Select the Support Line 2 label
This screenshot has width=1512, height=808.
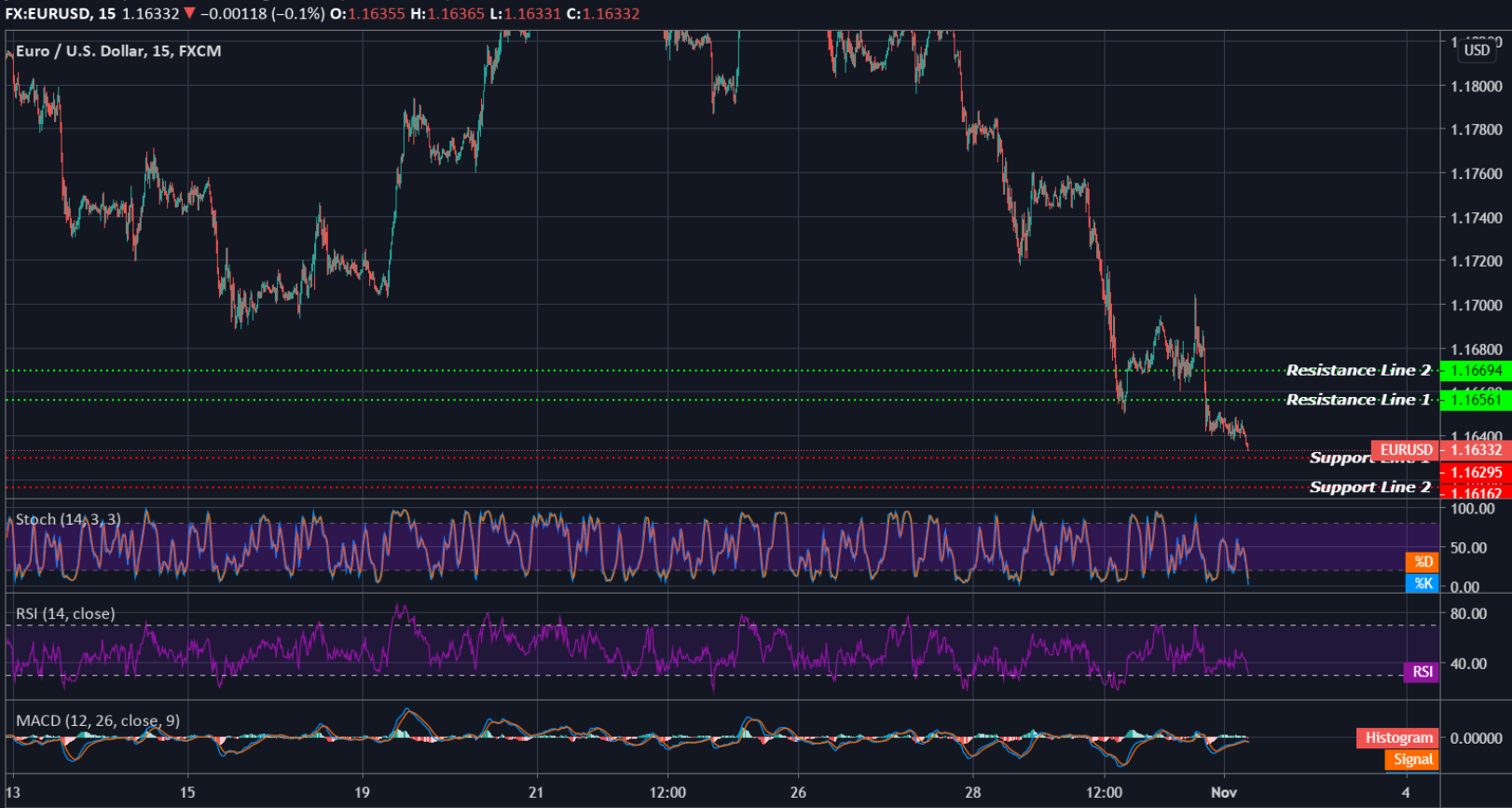pos(1370,487)
